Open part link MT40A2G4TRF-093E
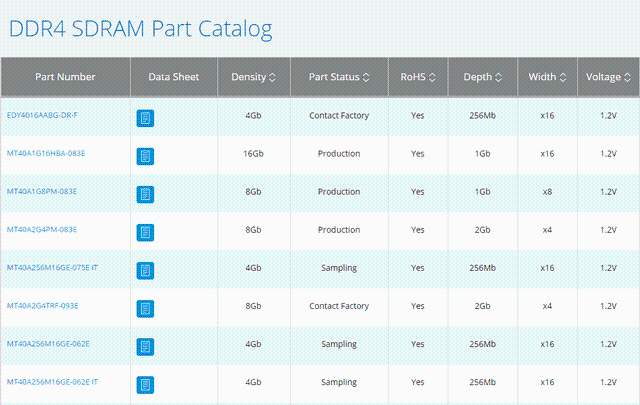 pyautogui.click(x=42, y=306)
